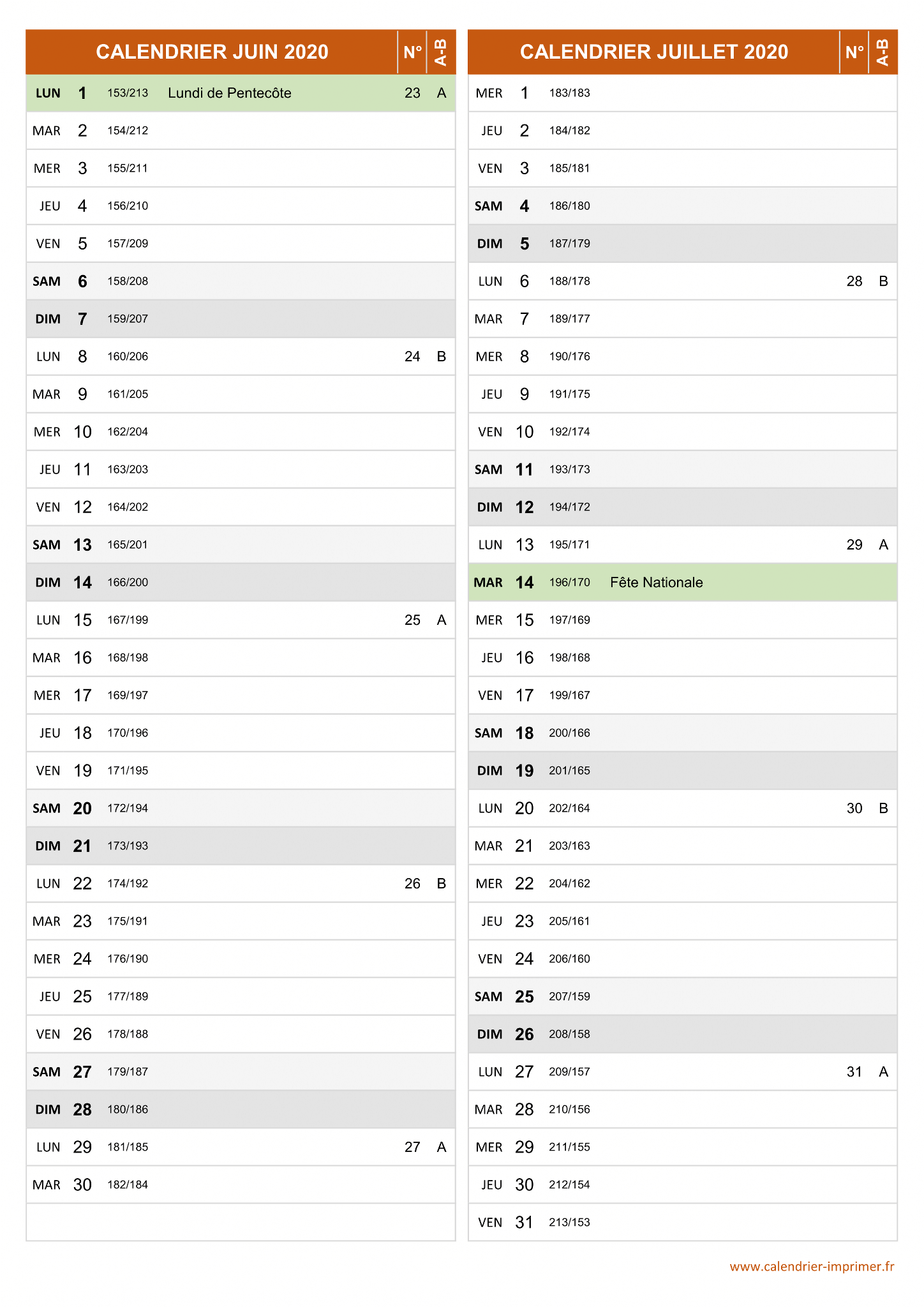Select Tuesday 30 June row
The image size is (924, 1307).
pos(241,1185)
